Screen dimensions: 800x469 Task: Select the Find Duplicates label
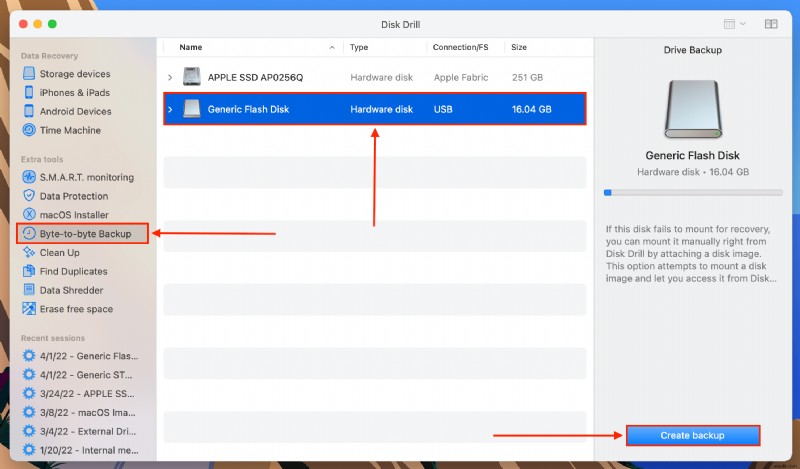tap(73, 271)
